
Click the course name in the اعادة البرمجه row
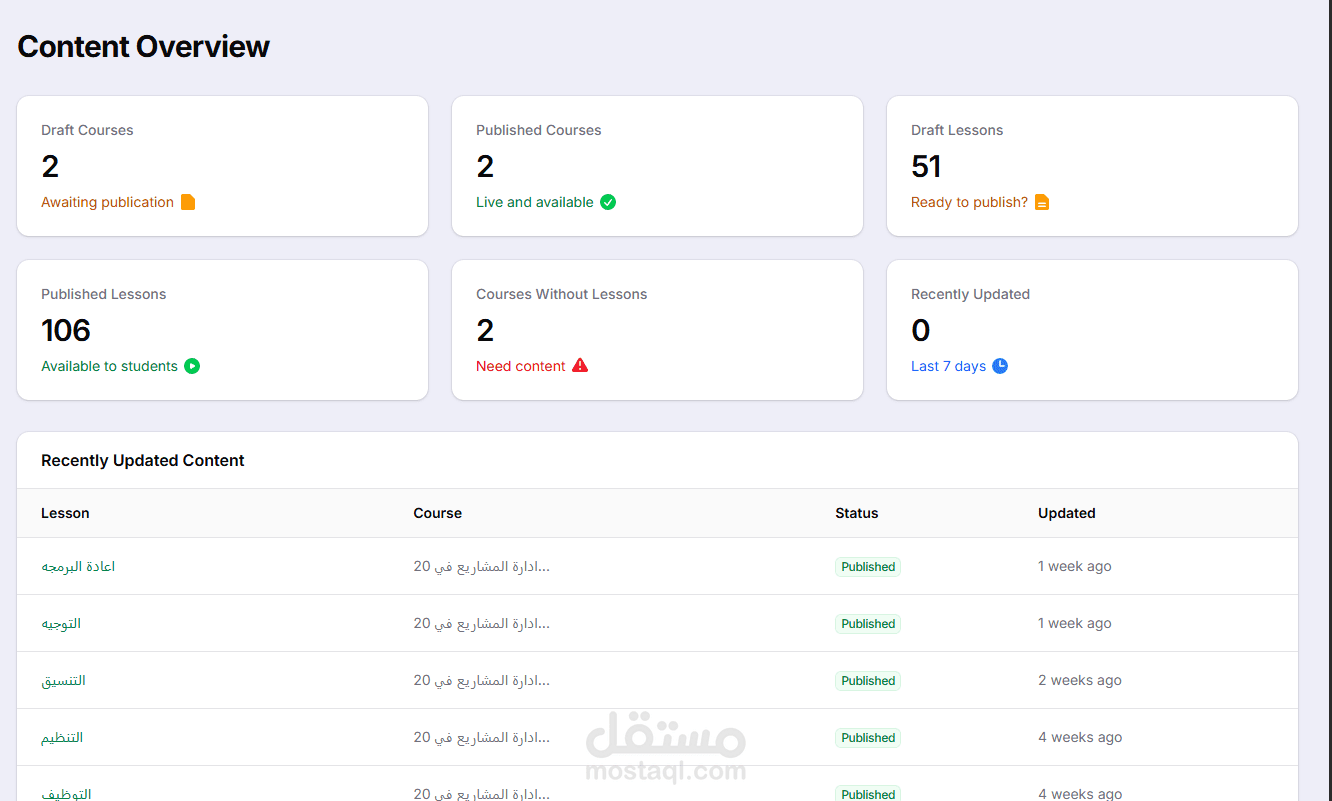pos(482,566)
